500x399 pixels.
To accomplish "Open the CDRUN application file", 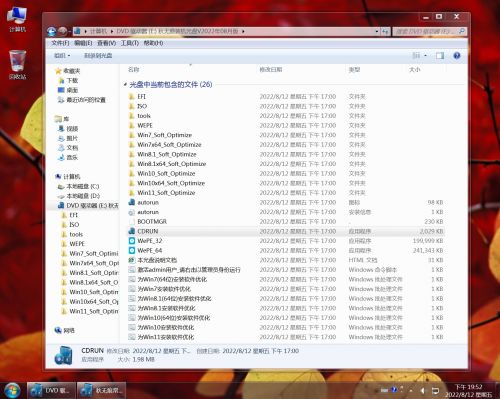I will pos(148,231).
